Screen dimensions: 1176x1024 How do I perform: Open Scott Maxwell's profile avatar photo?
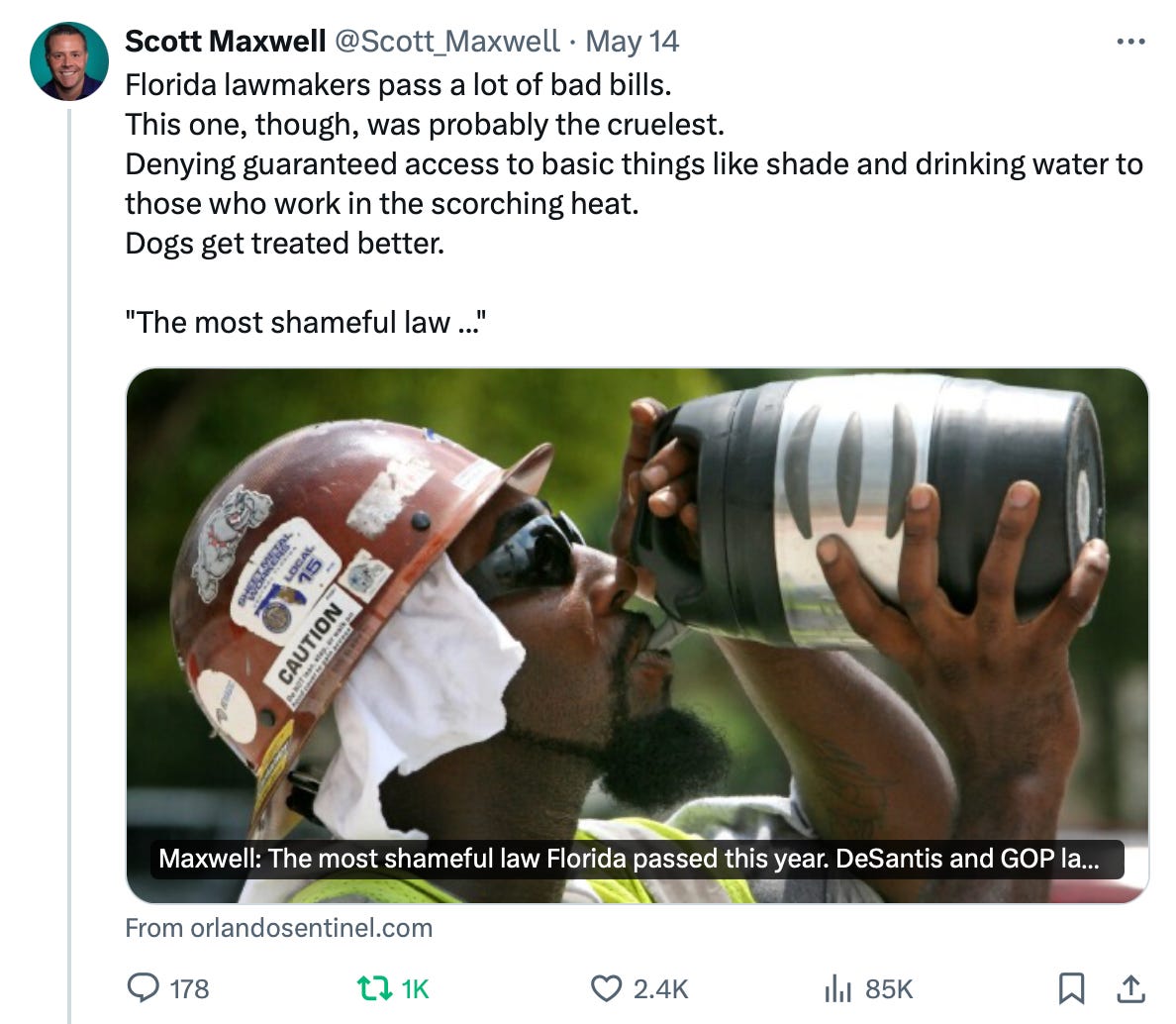point(69,61)
